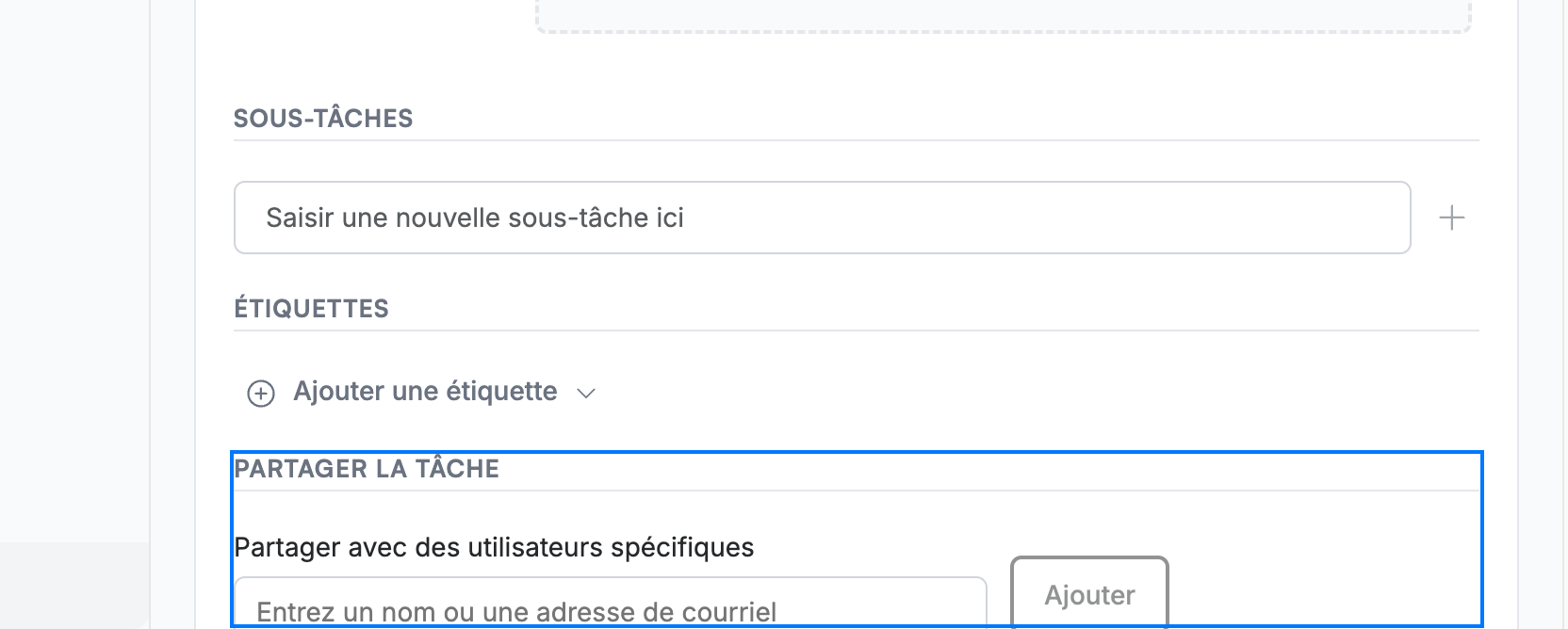The width and height of the screenshot is (1568, 629).
Task: Focus the Saisir une nouvelle sous-tâche field
Action: click(x=822, y=218)
